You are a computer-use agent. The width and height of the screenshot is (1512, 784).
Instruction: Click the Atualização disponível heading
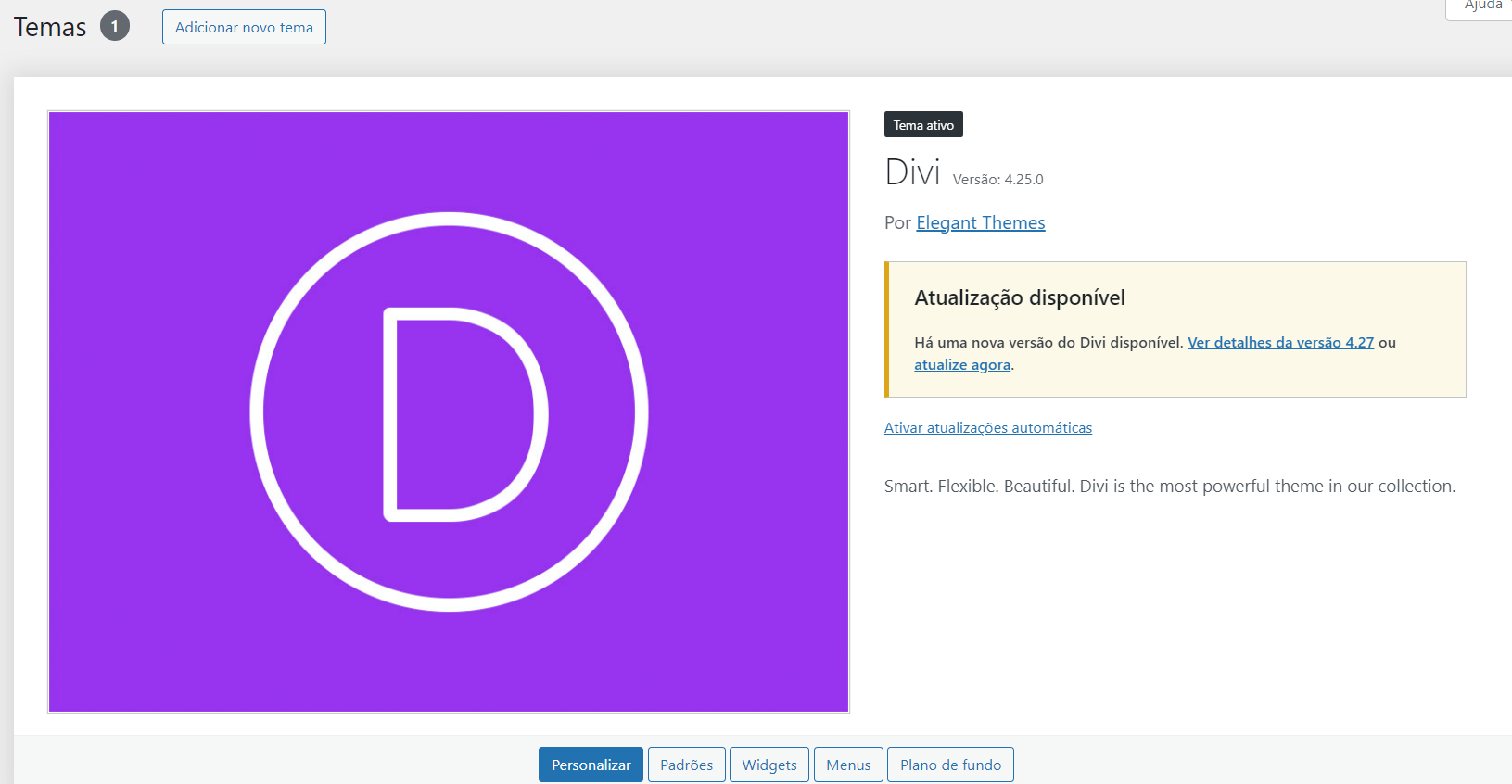pyautogui.click(x=1020, y=297)
